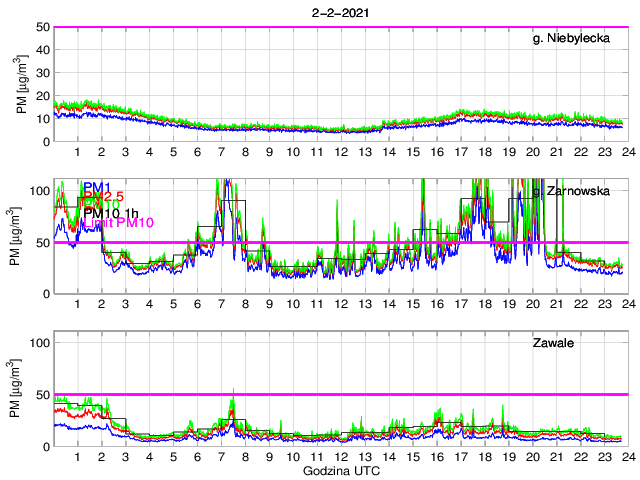Click the 100 y-tick on the middle chart
640x480 pixels.
click(39, 189)
